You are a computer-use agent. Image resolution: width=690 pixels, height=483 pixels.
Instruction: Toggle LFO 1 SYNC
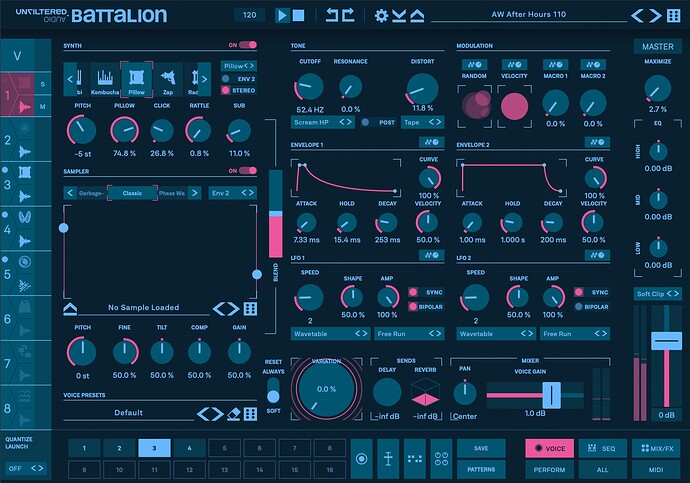pyautogui.click(x=413, y=292)
